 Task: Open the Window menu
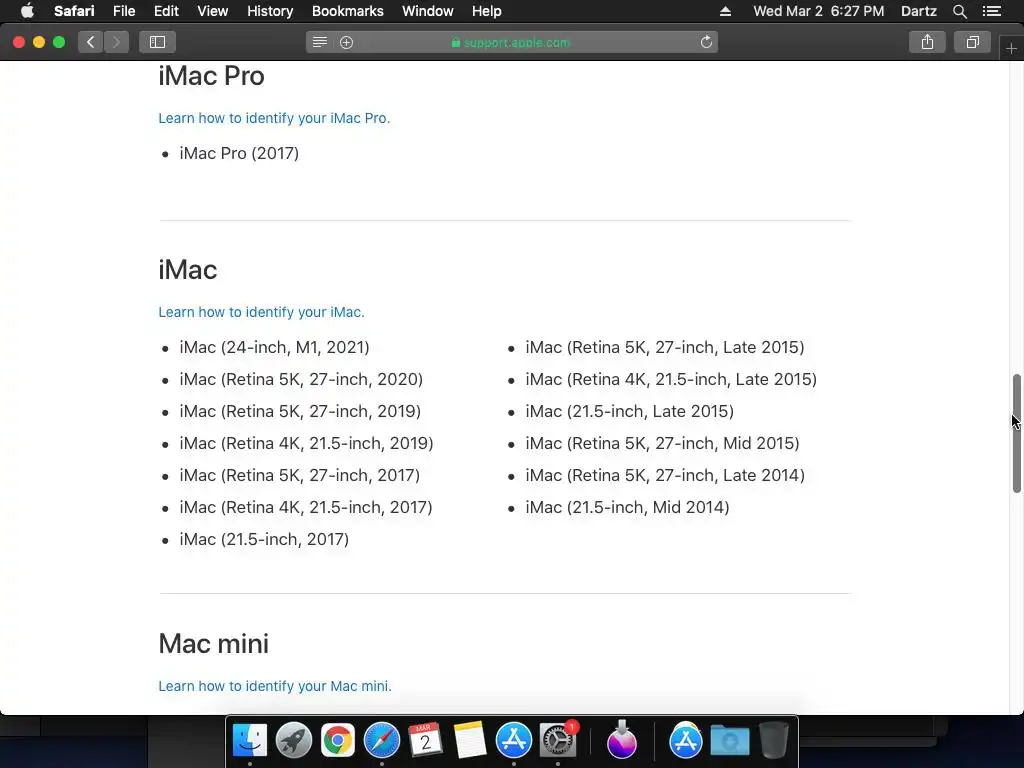(427, 11)
